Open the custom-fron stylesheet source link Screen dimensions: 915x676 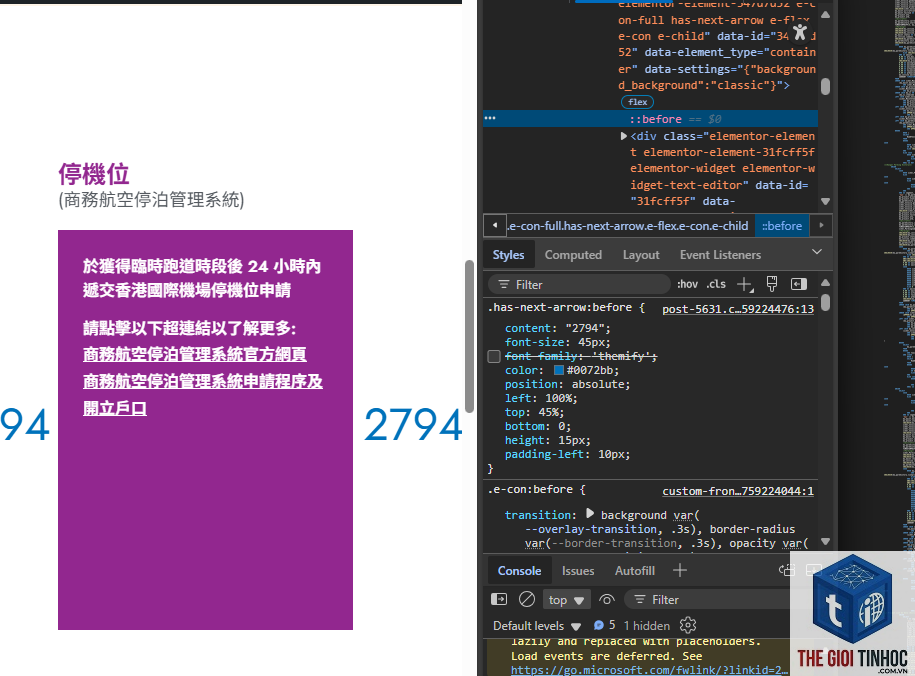point(738,492)
